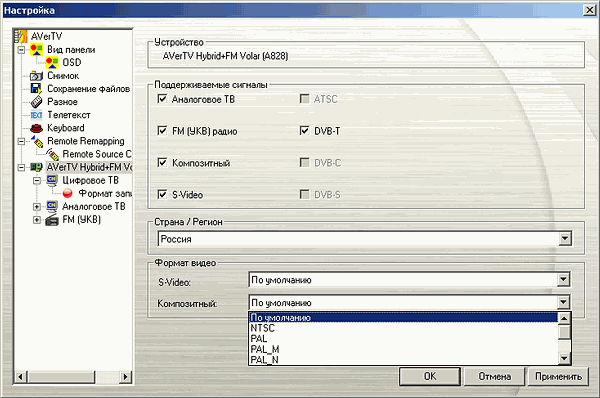Click the Сохранение файлов floppy icon
The image size is (600, 398).
(x=36, y=89)
